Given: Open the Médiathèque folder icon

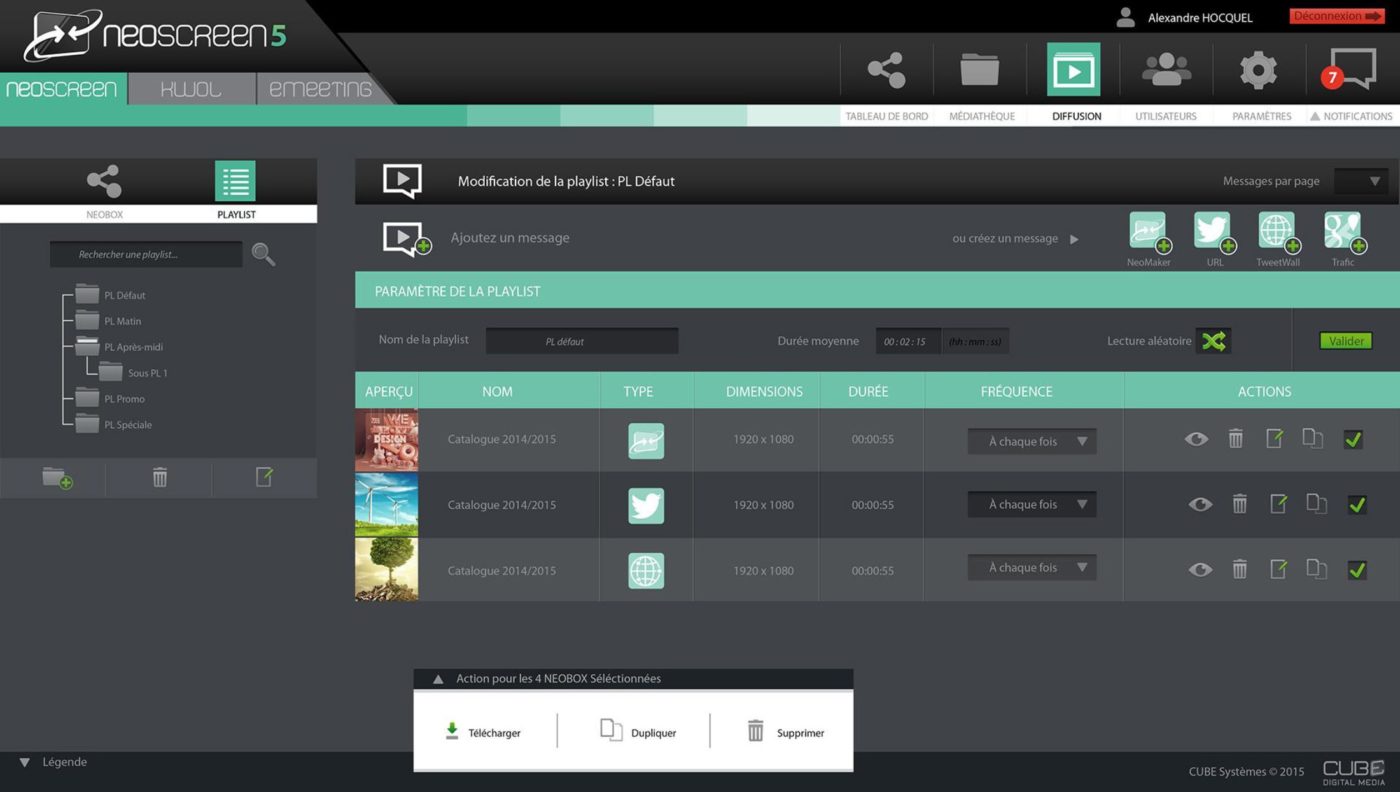Looking at the screenshot, I should click(980, 70).
